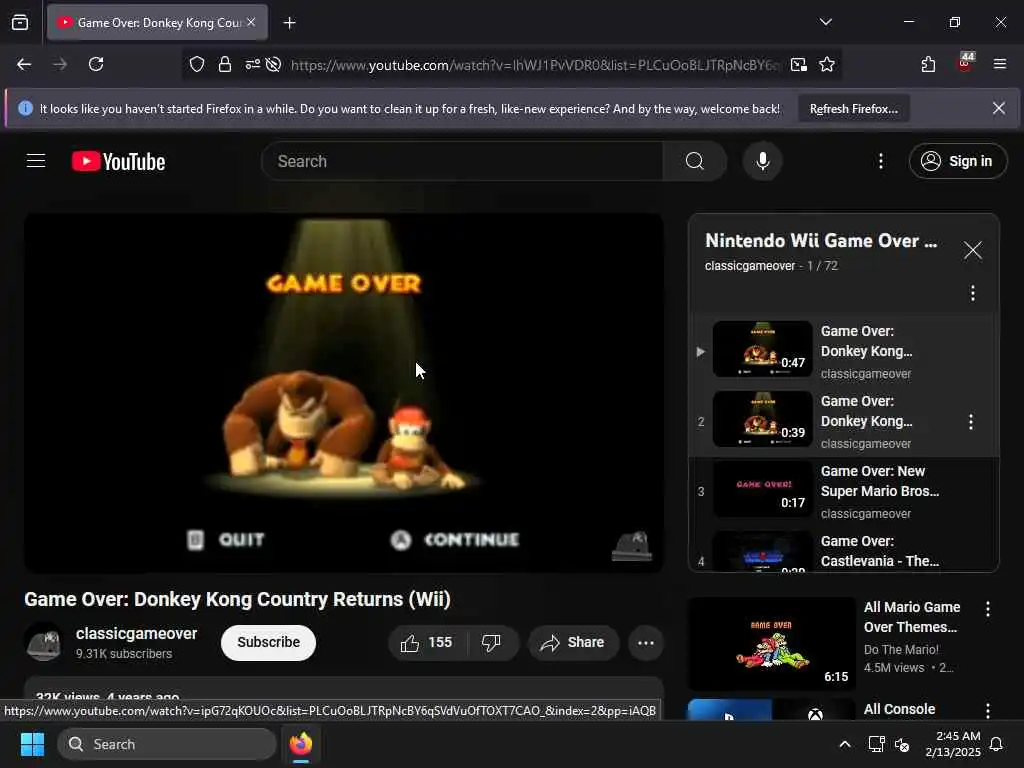Open the tracking protection shield icon

197,64
